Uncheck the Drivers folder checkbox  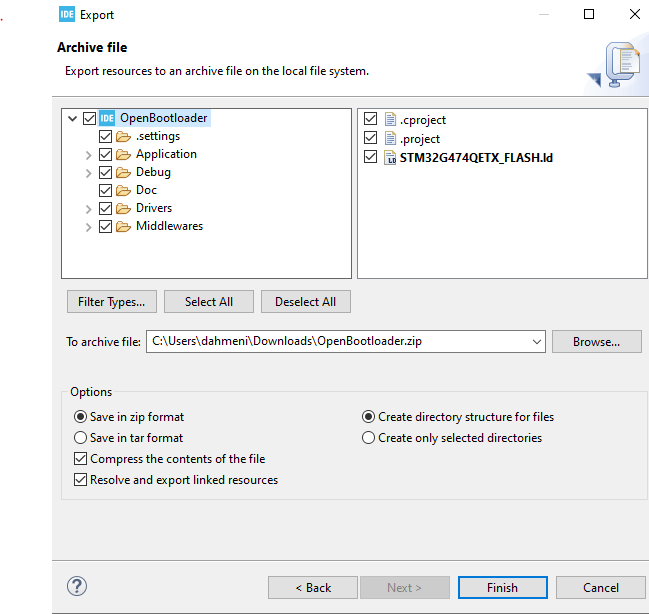click(x=106, y=208)
